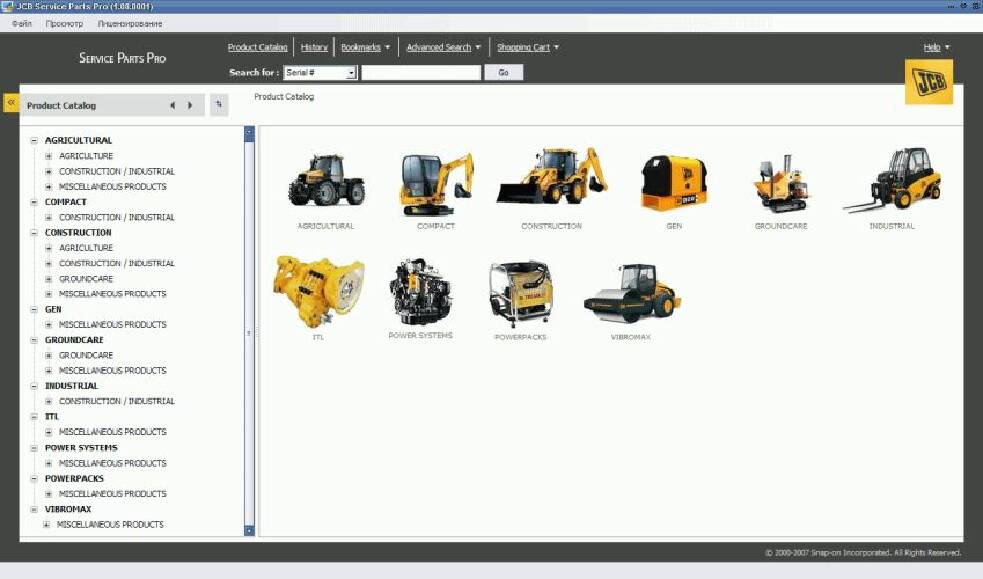Select CONSTRUCTION / INDUSTRIAL under COMPACT
983x579 pixels.
click(117, 217)
